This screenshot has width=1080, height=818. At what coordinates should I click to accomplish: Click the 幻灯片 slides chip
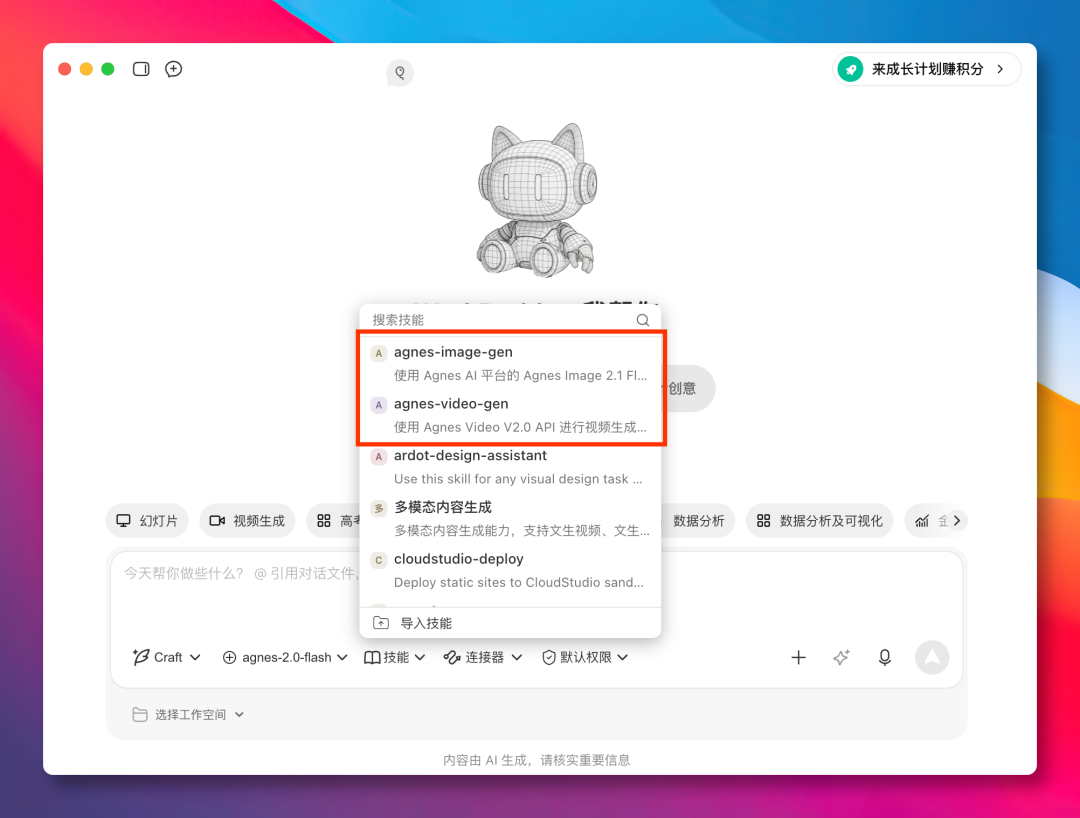[147, 521]
